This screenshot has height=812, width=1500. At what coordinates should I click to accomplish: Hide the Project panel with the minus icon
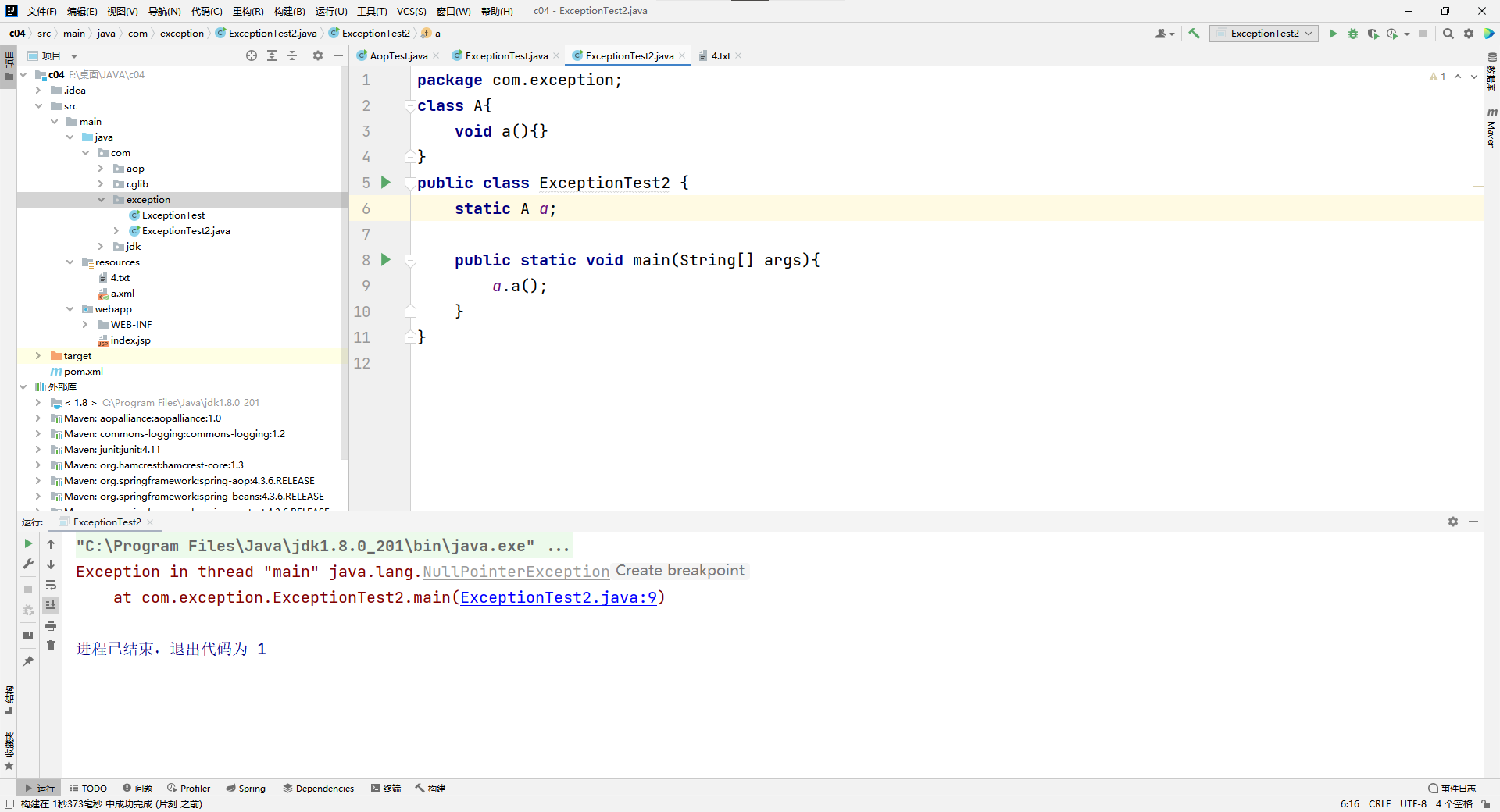tap(338, 55)
